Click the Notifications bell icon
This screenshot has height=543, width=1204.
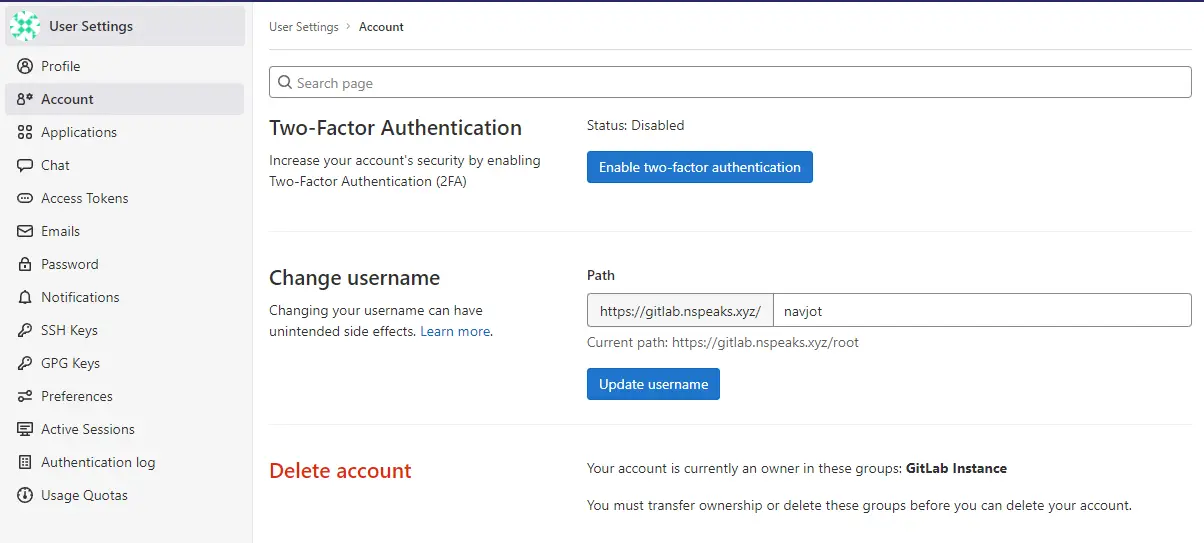24,297
